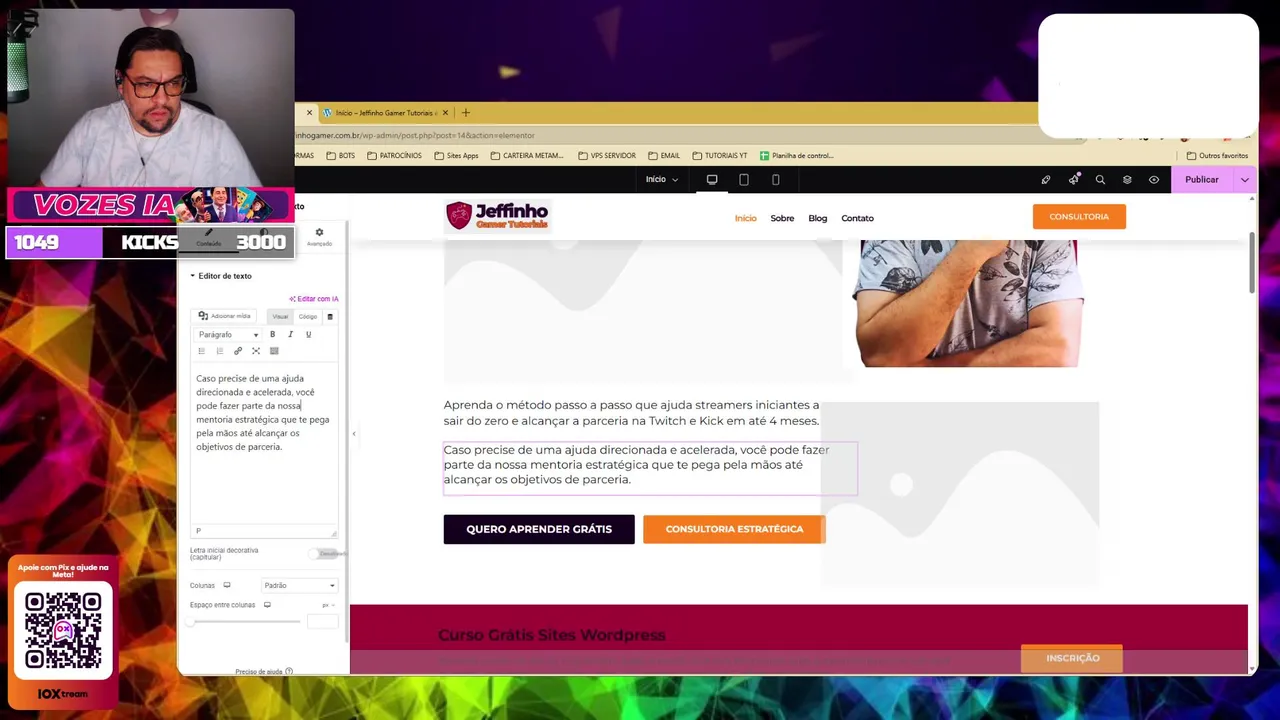The image size is (1280, 720).
Task: Change Colunas responsive device icon
Action: 227,585
